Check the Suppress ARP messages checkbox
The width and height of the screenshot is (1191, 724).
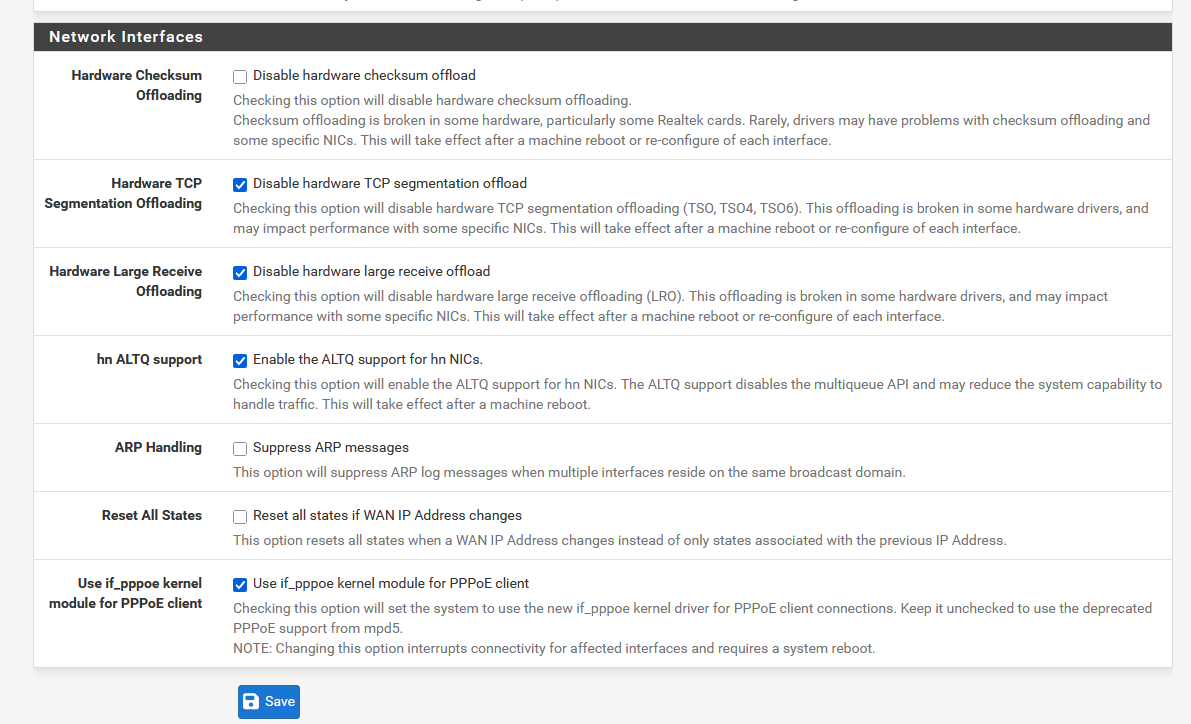coord(240,448)
